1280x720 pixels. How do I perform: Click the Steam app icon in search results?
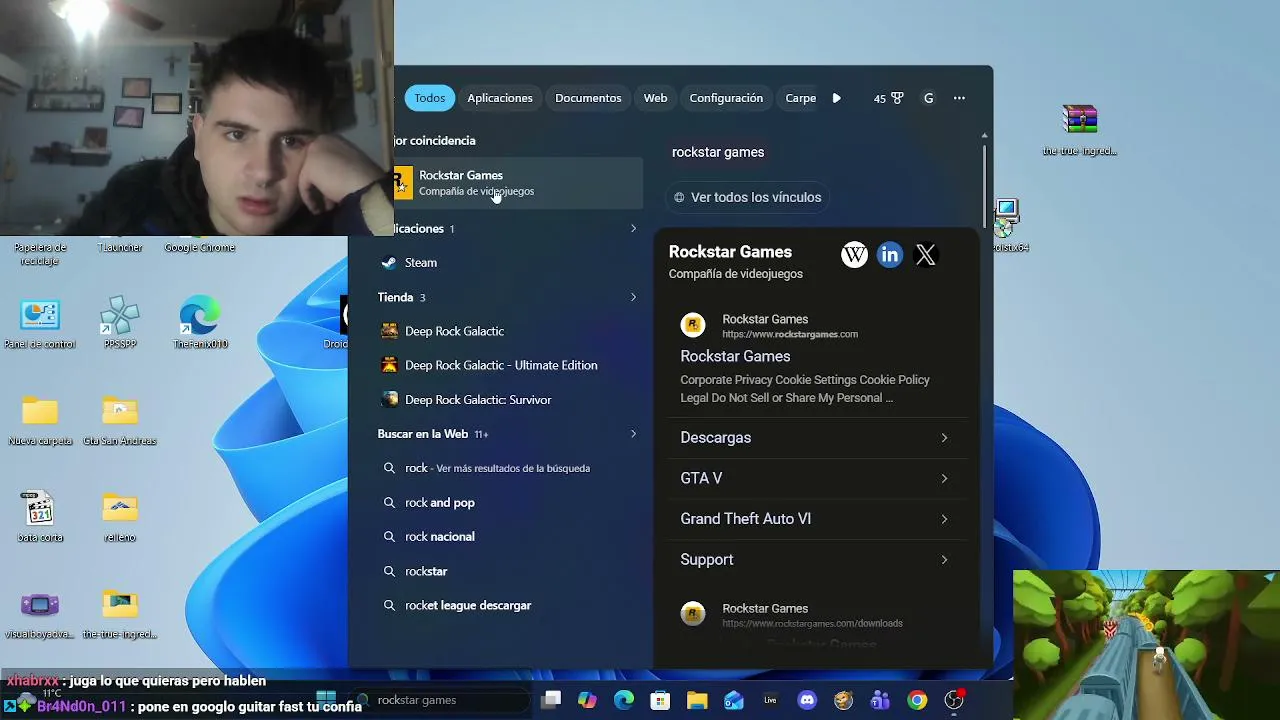click(x=389, y=263)
